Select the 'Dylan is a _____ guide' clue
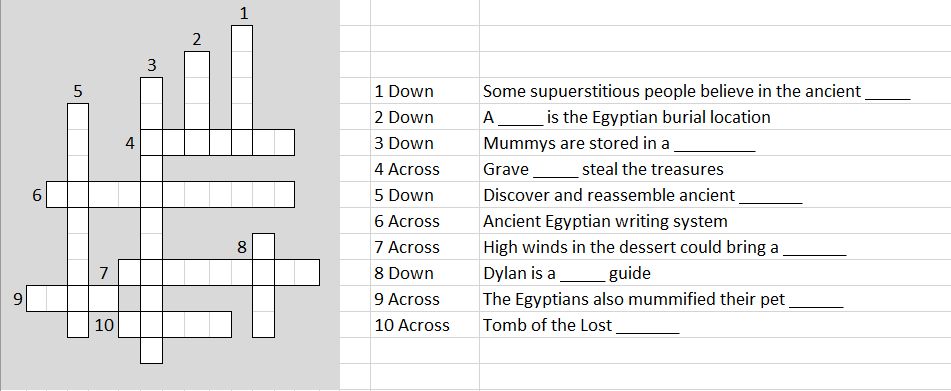Screen dimensions: 951x391 coord(567,273)
